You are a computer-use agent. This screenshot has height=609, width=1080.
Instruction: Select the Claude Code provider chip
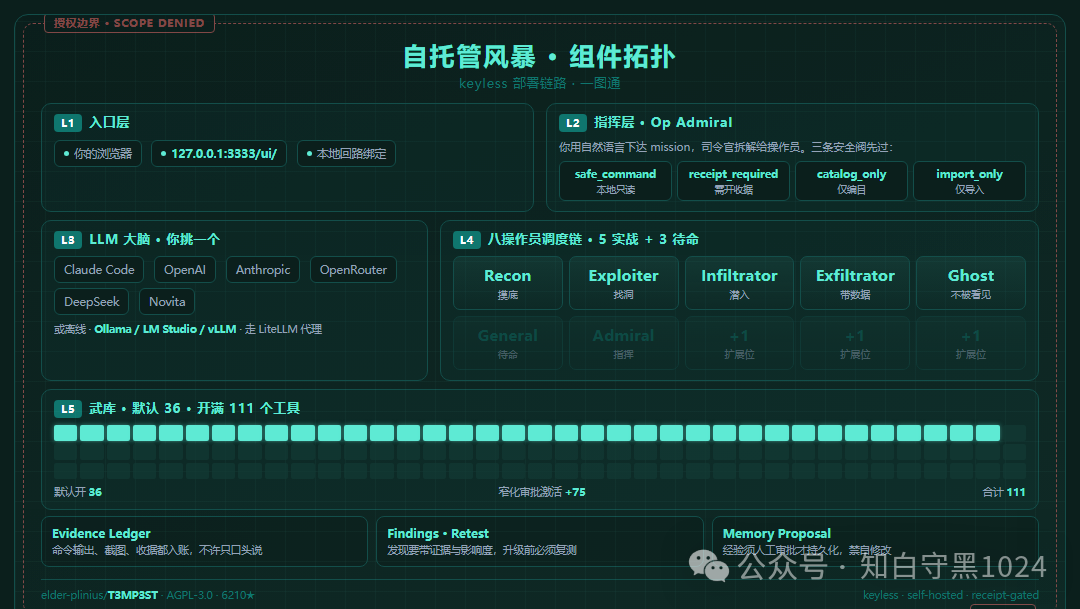(99, 269)
